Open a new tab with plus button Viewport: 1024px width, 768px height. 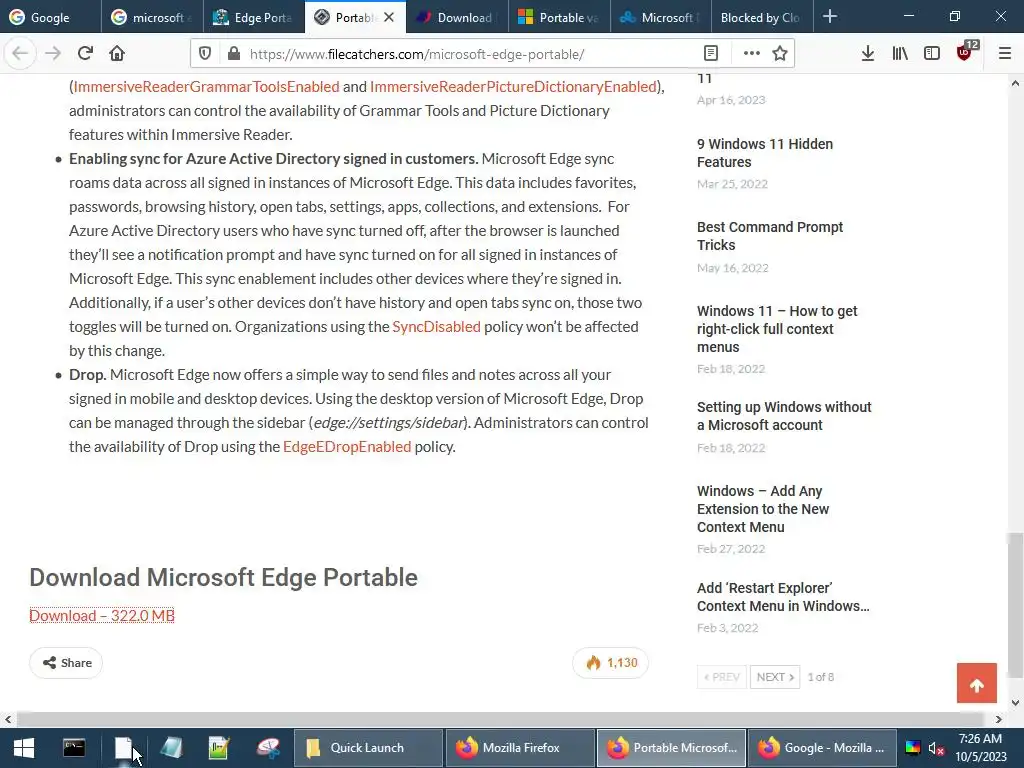pyautogui.click(x=830, y=17)
